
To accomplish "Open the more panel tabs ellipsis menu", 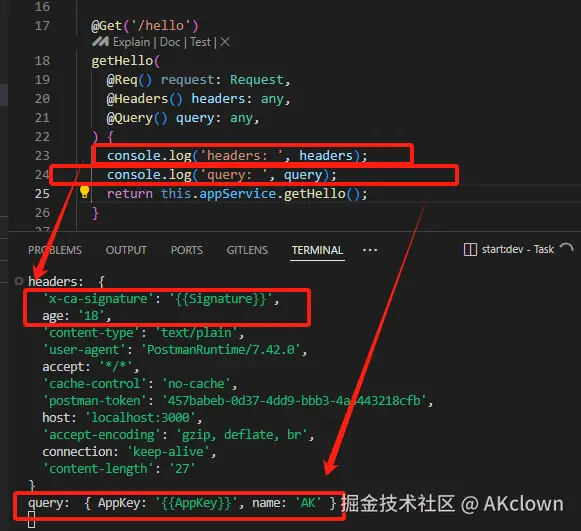I will [370, 250].
